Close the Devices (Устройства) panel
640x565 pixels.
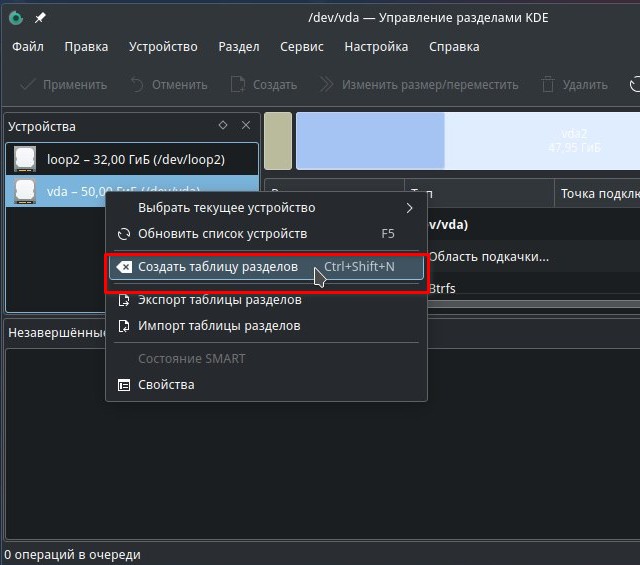[x=246, y=126]
